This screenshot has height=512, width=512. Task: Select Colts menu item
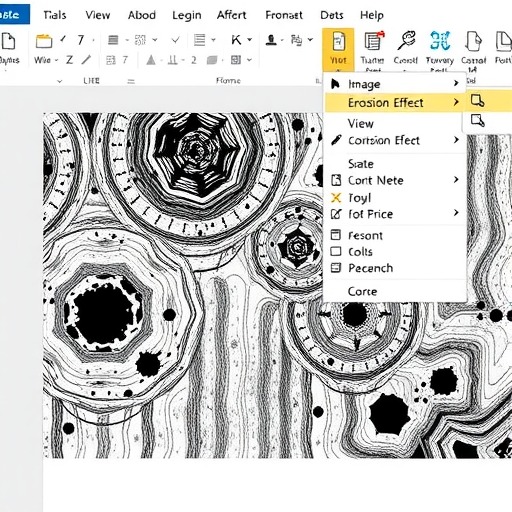point(395,252)
